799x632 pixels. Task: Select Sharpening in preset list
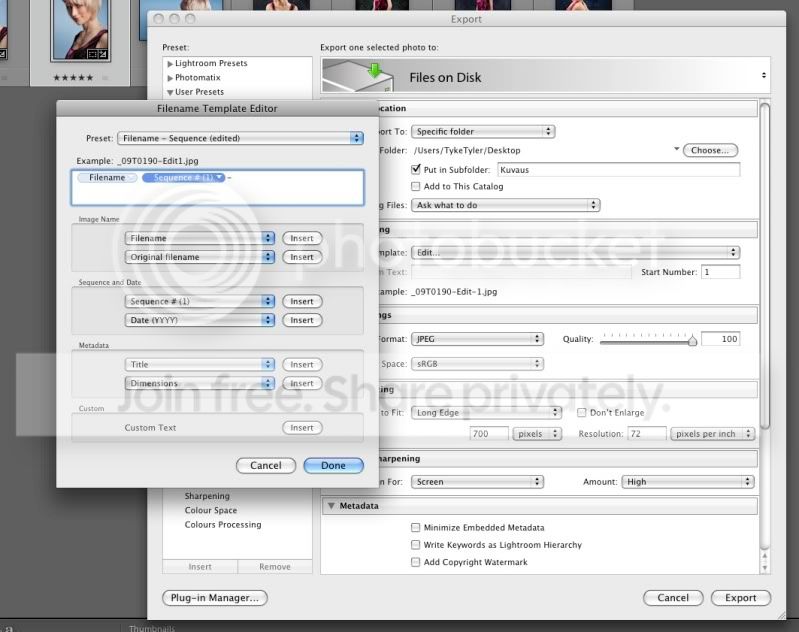click(207, 496)
